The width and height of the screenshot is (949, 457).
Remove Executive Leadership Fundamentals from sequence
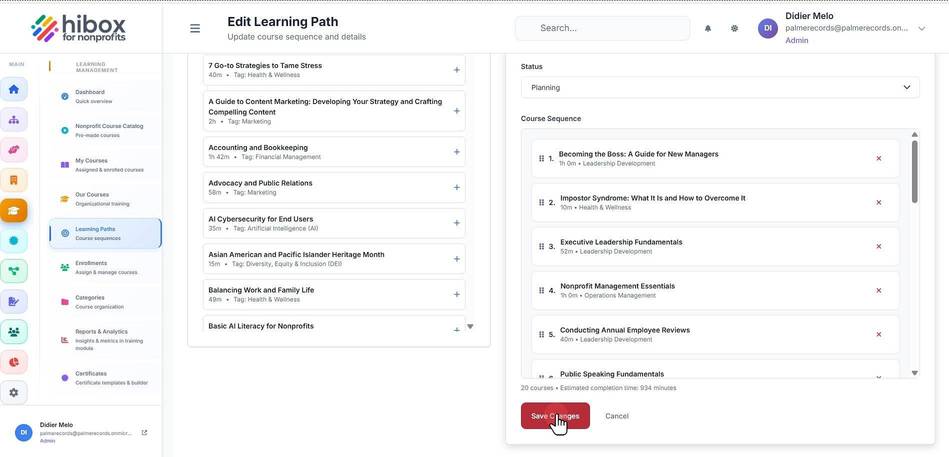[x=879, y=246]
